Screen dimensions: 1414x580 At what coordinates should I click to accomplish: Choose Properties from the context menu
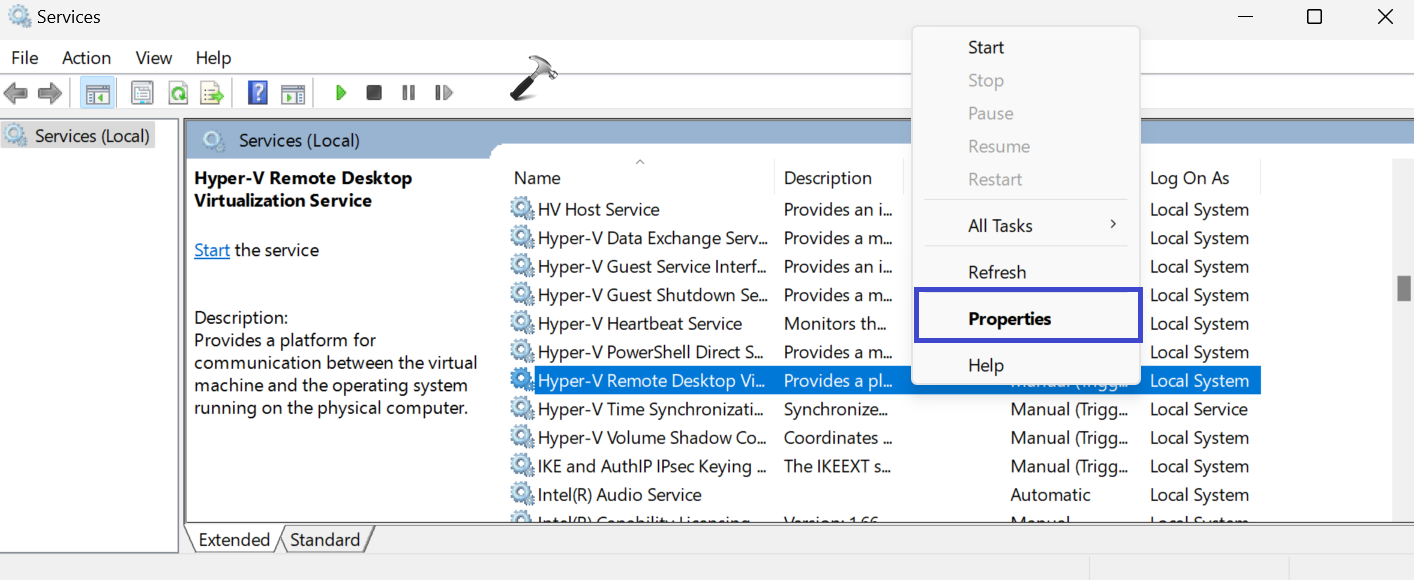[x=1009, y=319]
